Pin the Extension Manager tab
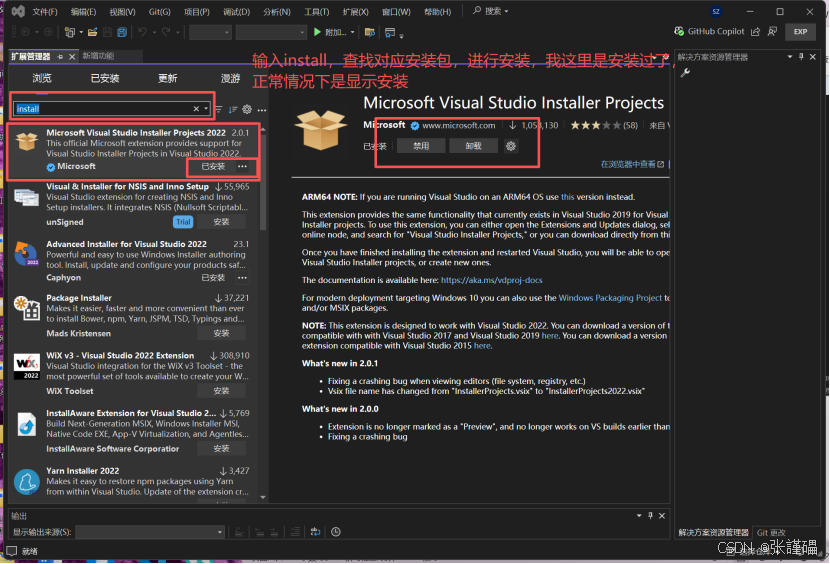Screen dimensions: 830x564 point(60,56)
